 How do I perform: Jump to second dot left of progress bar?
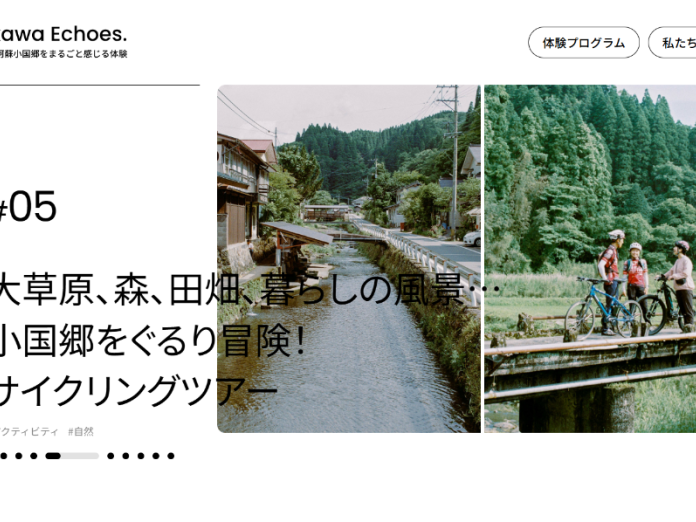pyautogui.click(x=19, y=456)
